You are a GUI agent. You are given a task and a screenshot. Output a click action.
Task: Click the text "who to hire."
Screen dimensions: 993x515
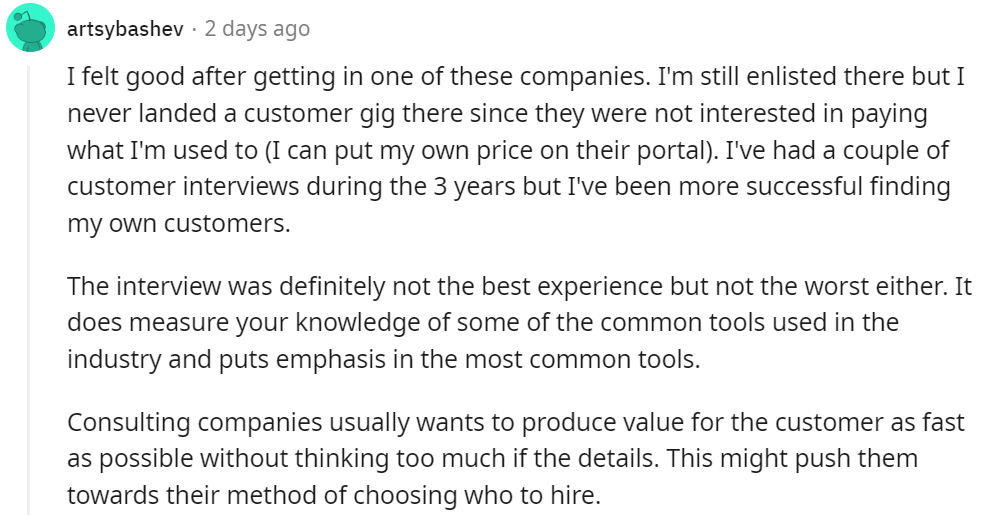pyautogui.click(x=542, y=495)
